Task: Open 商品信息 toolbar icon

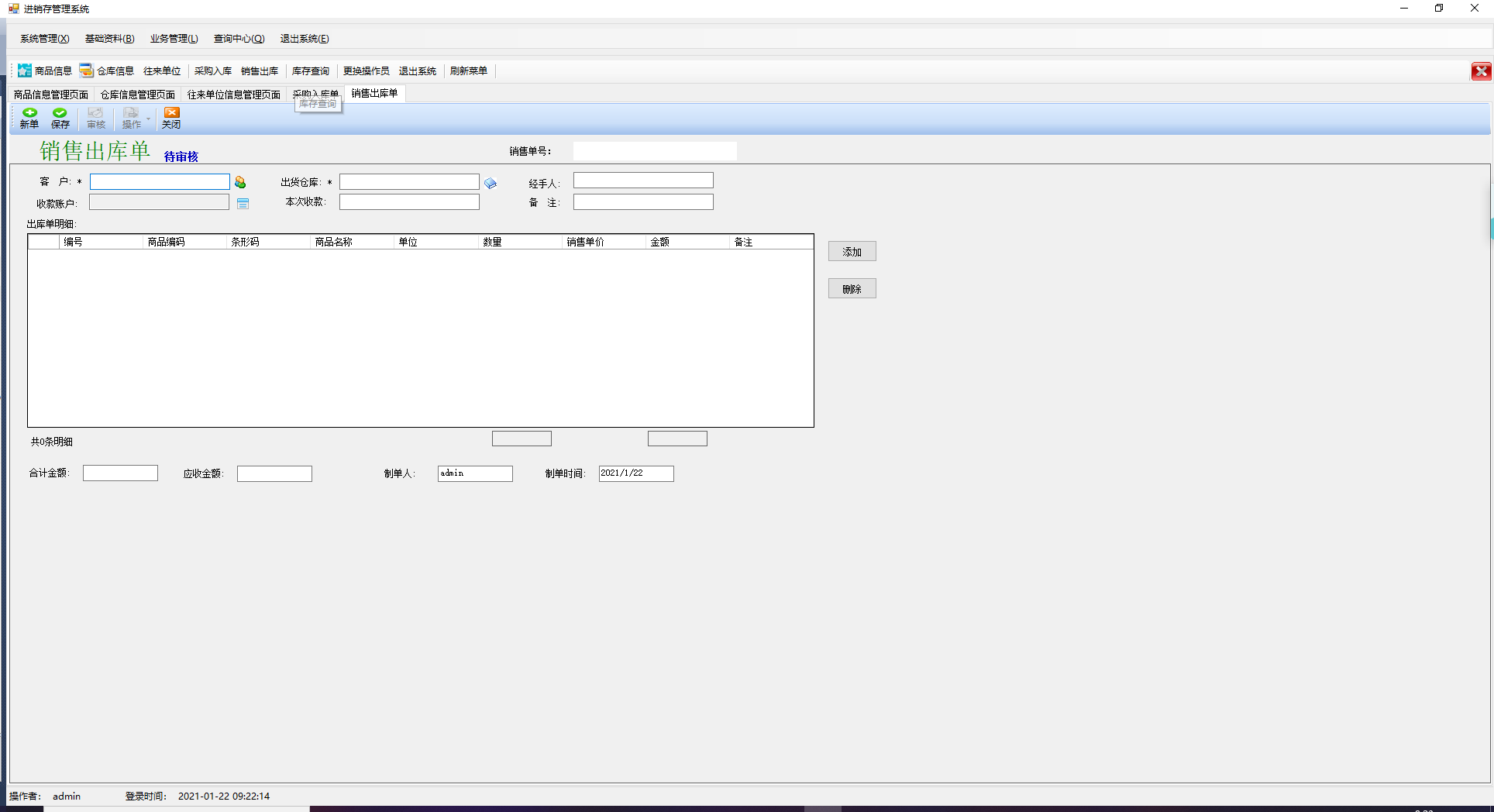Action: click(x=45, y=71)
